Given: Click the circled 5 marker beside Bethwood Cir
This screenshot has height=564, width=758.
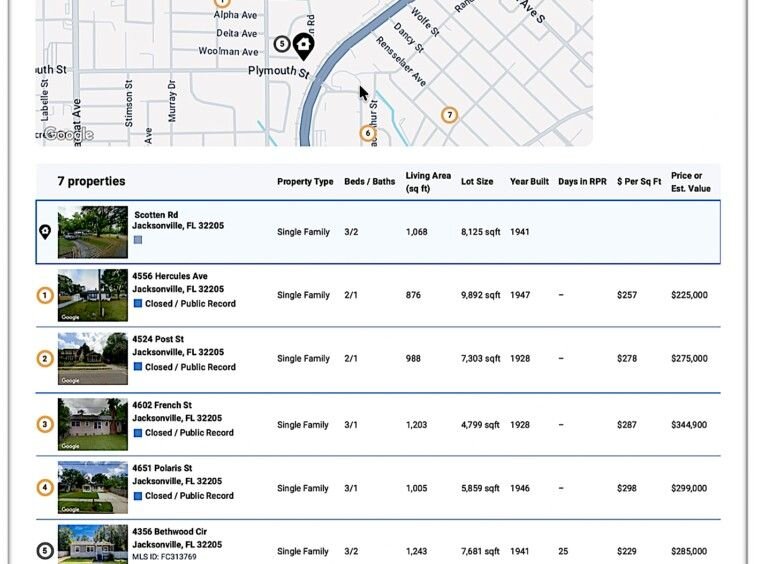Looking at the screenshot, I should tap(44, 551).
